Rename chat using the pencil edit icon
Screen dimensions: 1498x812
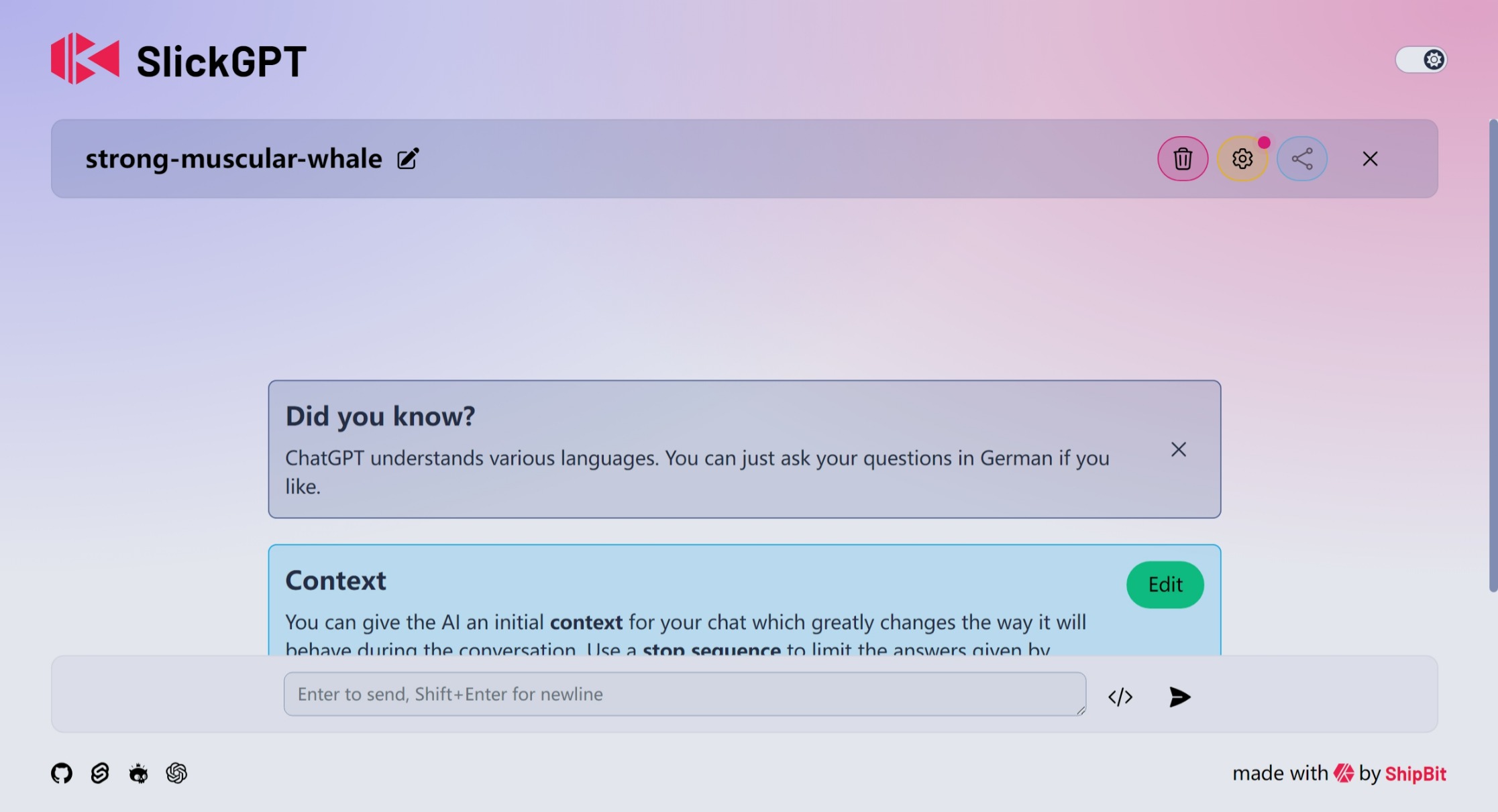tap(408, 159)
